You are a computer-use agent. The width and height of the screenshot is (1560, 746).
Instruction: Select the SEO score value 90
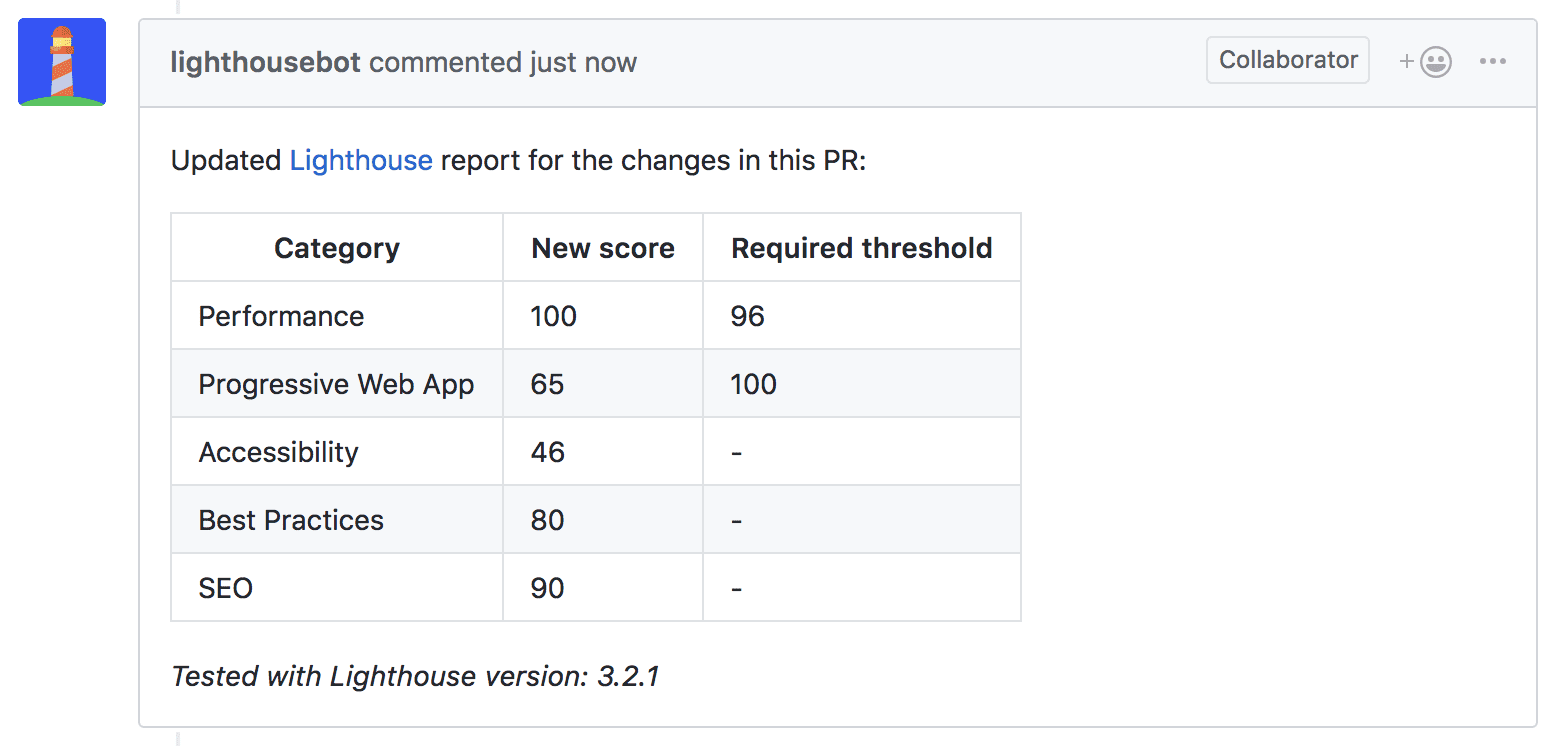546,588
